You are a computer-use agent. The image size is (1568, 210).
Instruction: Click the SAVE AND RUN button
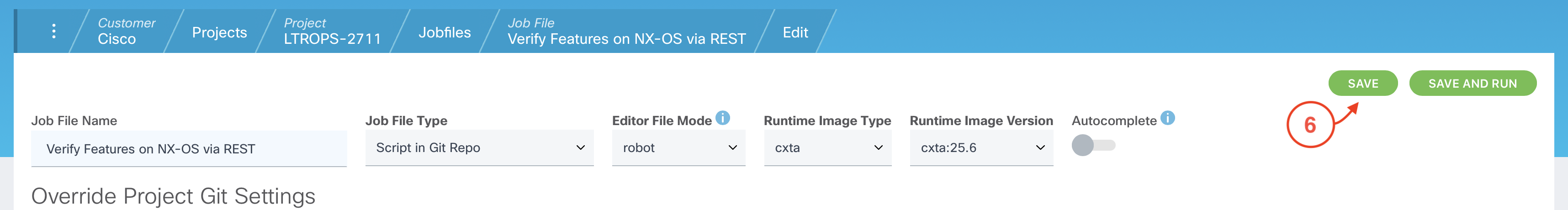pyautogui.click(x=1472, y=84)
